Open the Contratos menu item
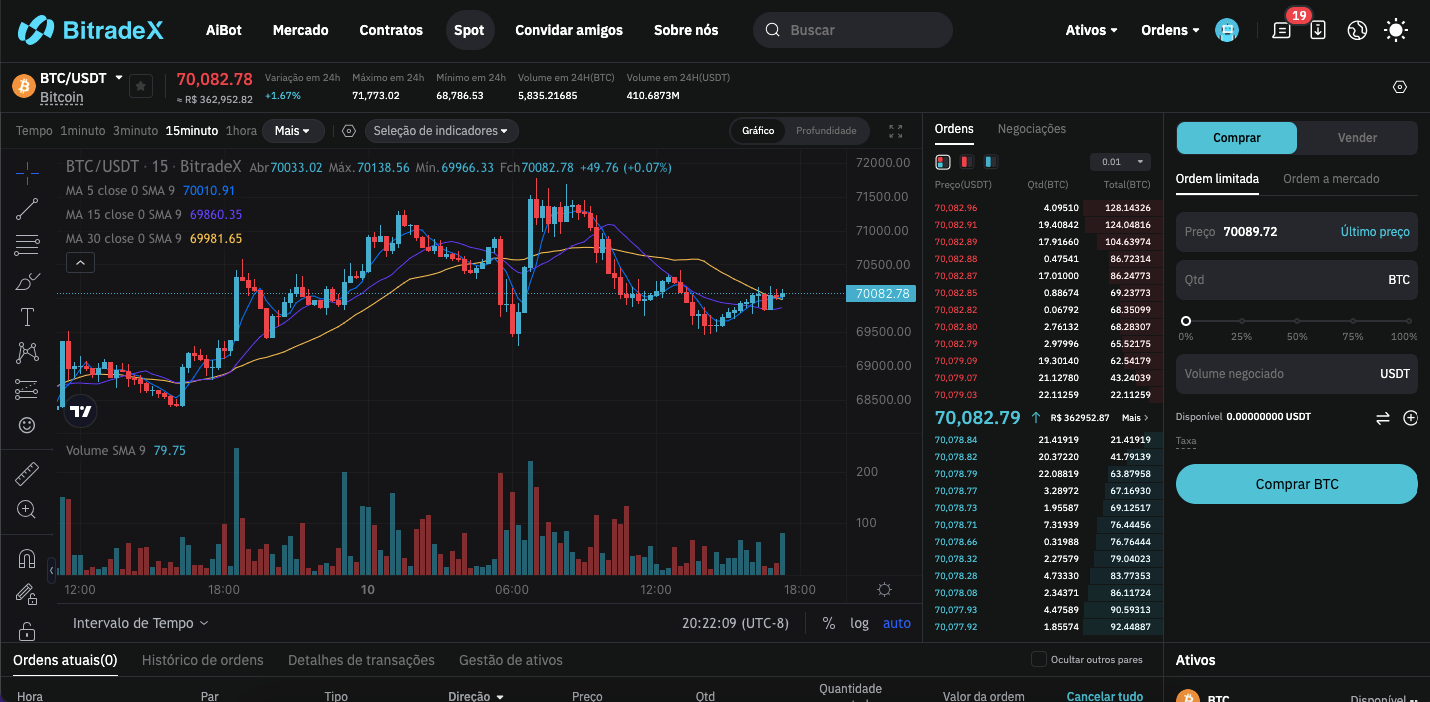The width and height of the screenshot is (1430, 702). 391,30
